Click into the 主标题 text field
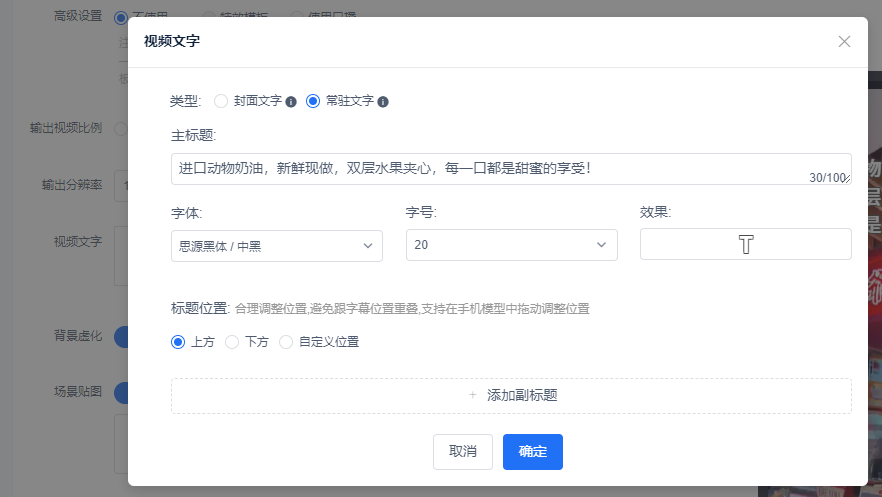Image resolution: width=882 pixels, height=497 pixels. coord(511,169)
